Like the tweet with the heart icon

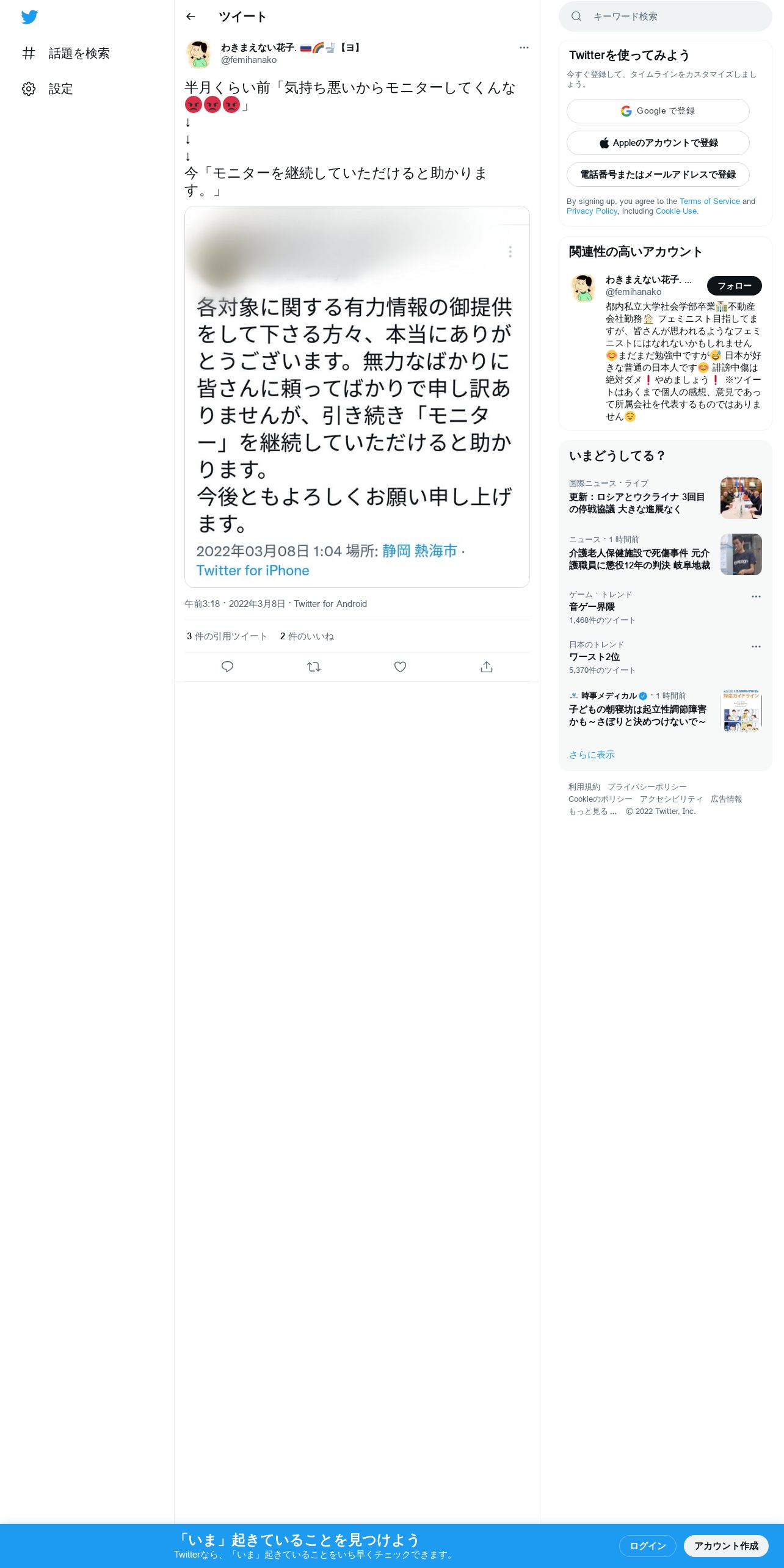[x=400, y=667]
